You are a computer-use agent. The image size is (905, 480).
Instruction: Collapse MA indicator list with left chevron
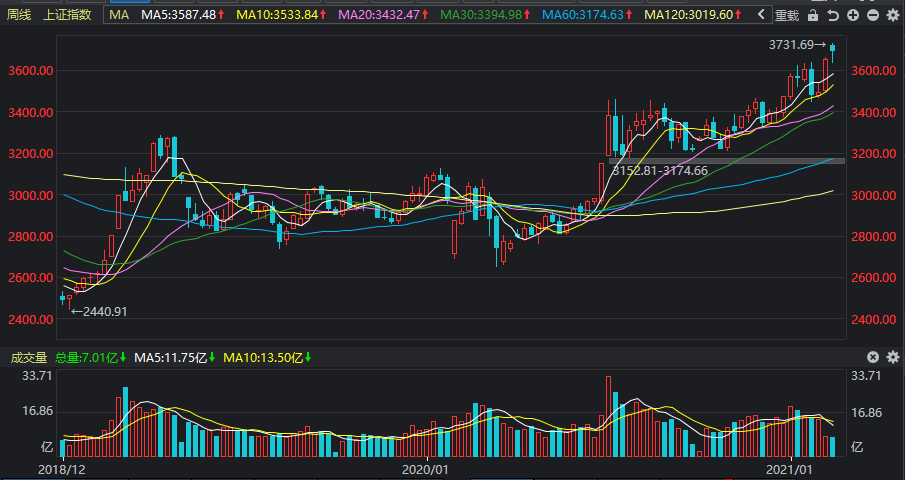(762, 15)
